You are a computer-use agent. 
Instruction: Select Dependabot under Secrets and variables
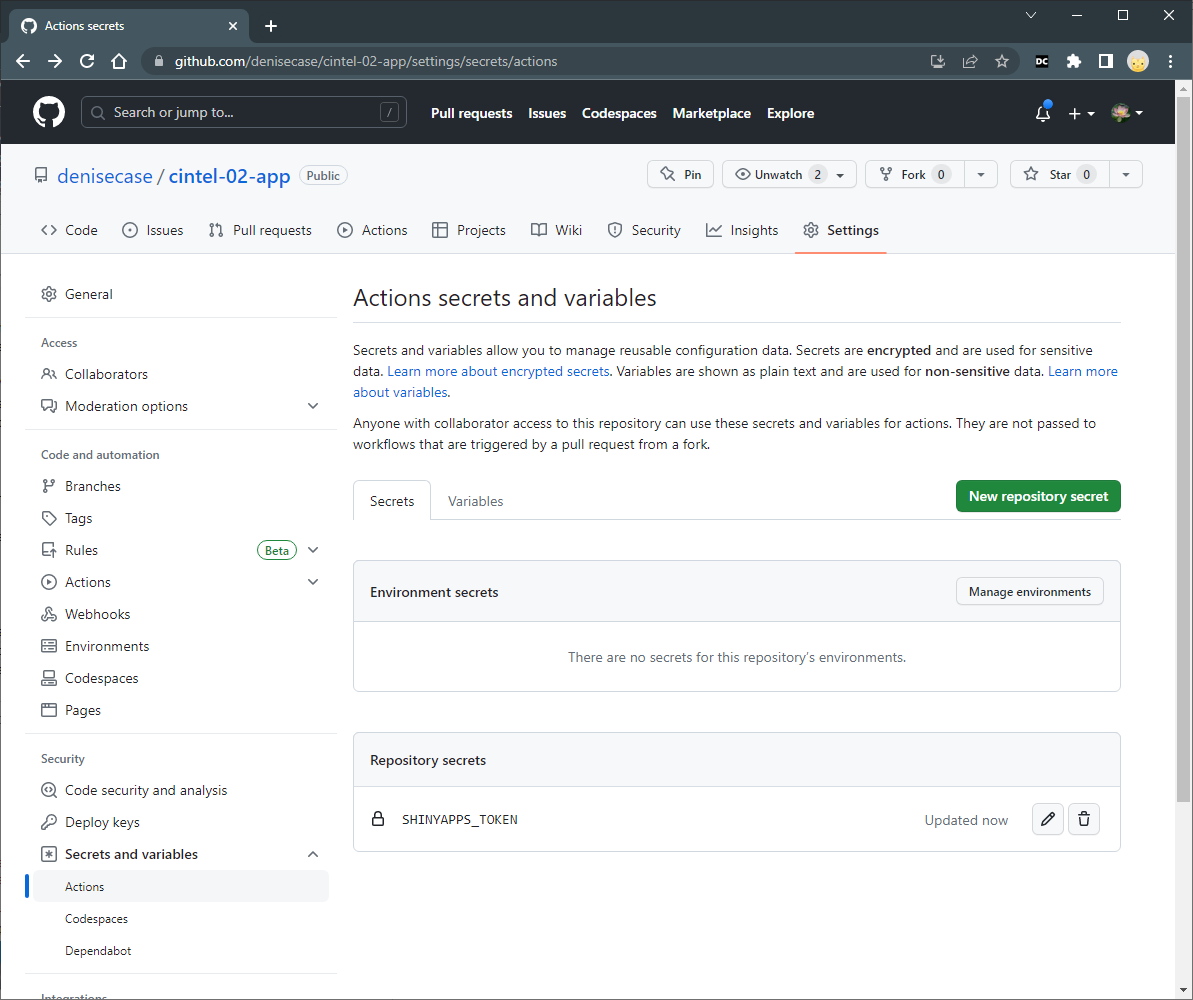pyautogui.click(x=181, y=951)
